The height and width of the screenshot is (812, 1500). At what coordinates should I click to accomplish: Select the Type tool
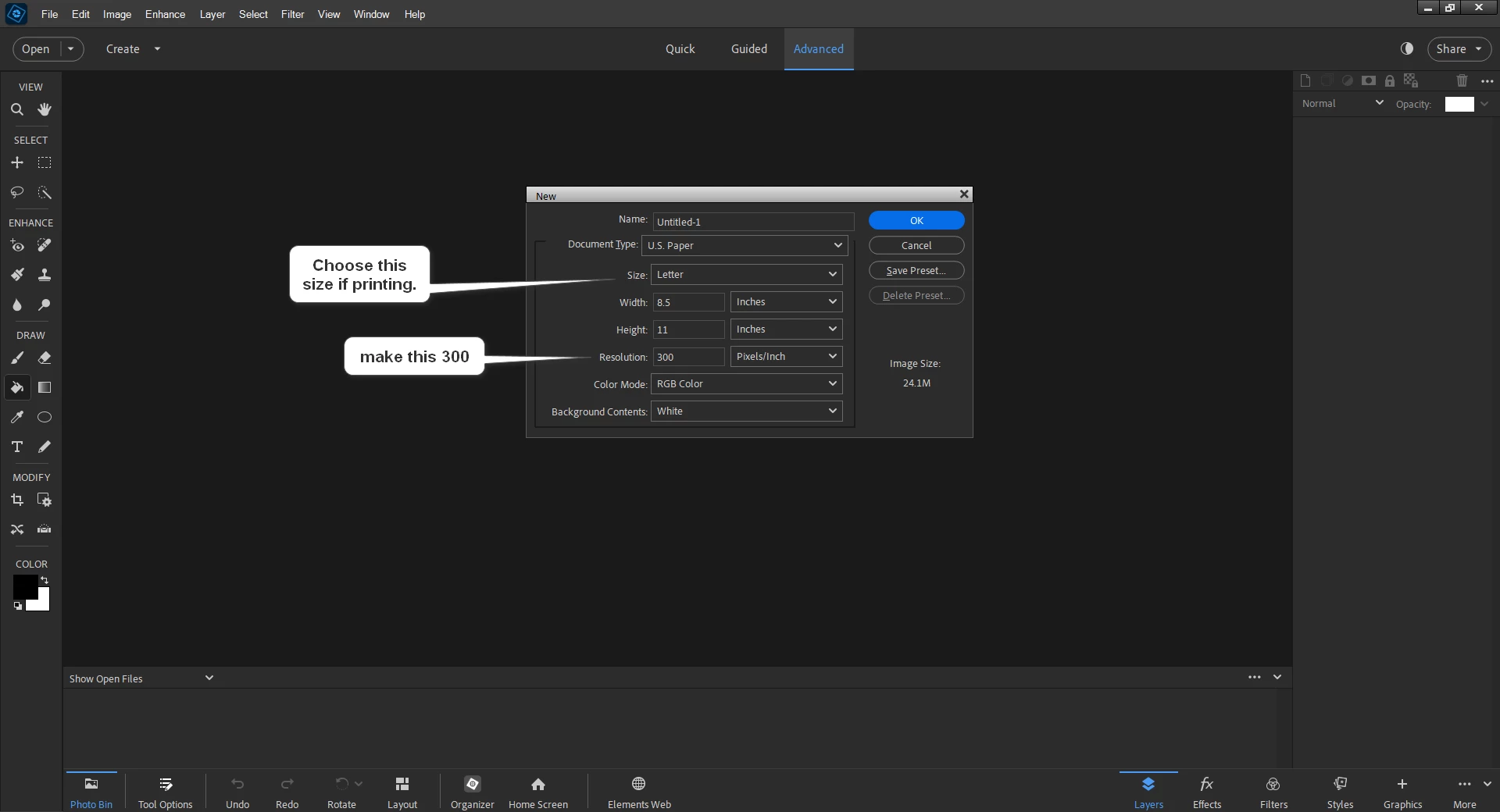pos(17,447)
